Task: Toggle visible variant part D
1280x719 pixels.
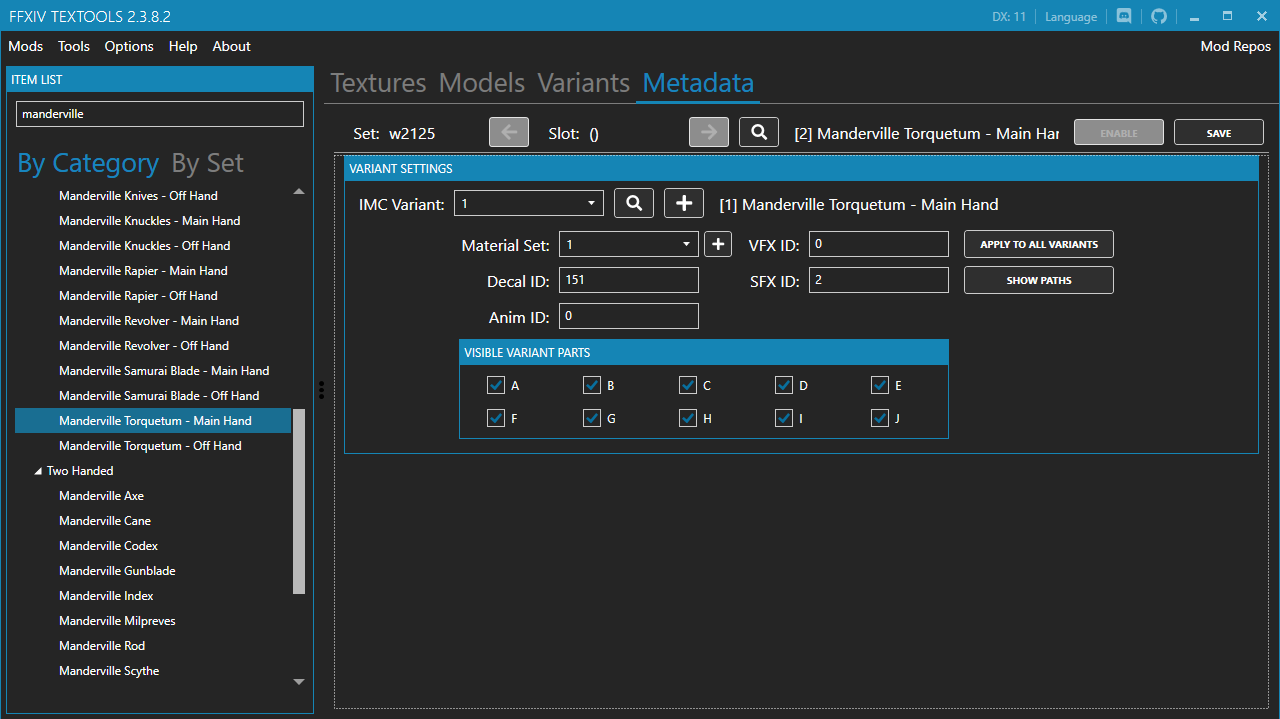Action: point(784,385)
